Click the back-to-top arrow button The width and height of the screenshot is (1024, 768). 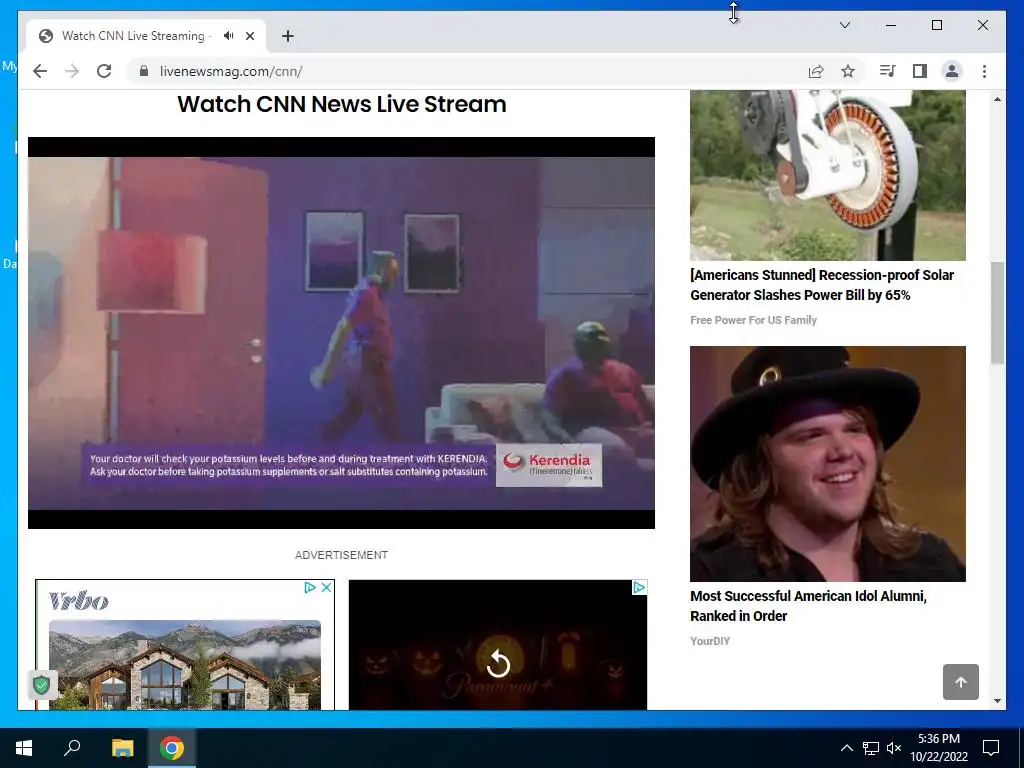coord(961,682)
